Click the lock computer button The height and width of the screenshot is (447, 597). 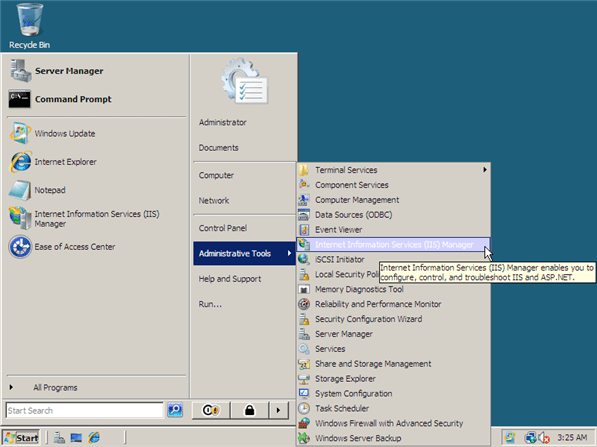(249, 410)
